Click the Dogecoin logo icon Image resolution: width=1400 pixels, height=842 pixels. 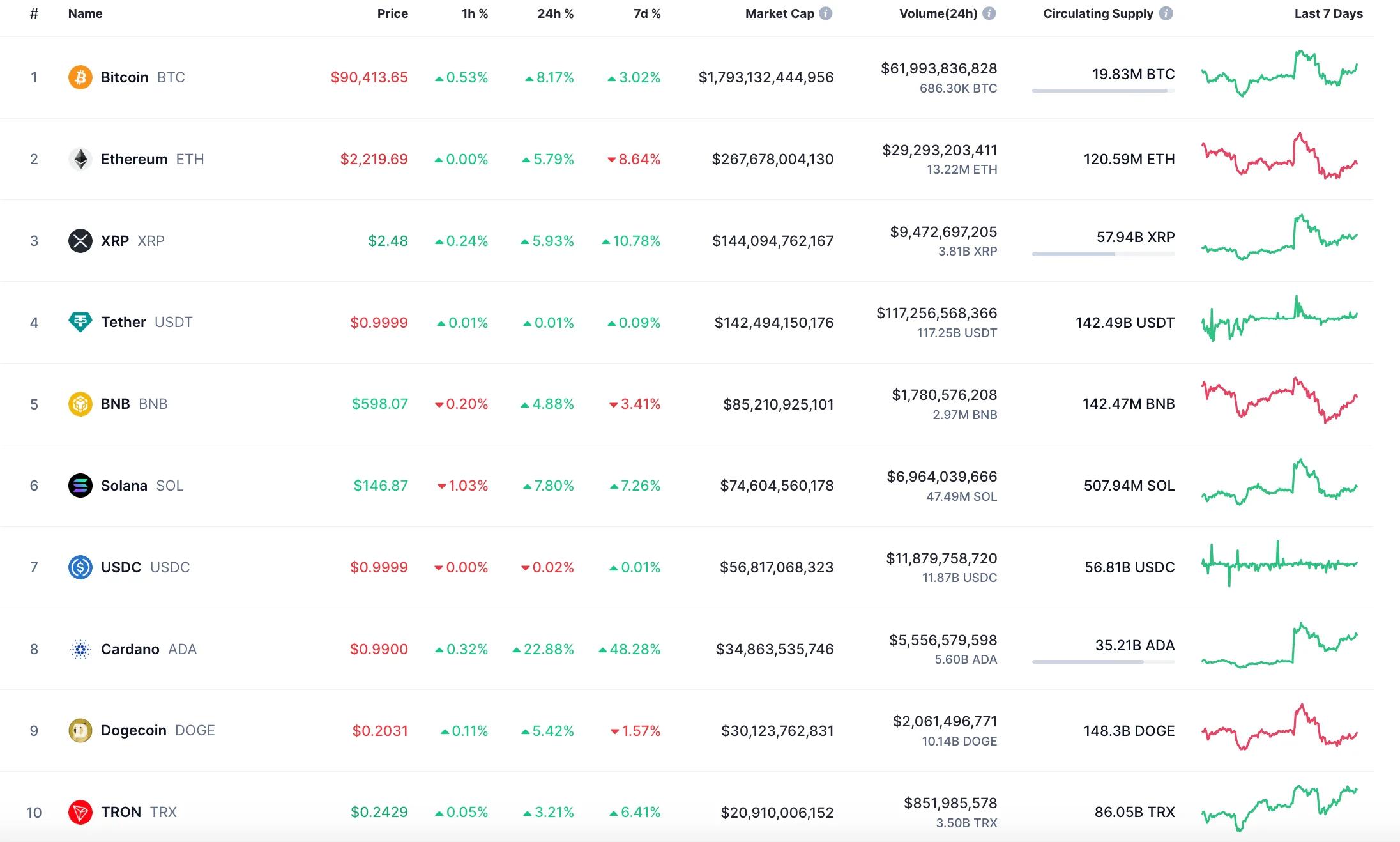pyautogui.click(x=80, y=730)
